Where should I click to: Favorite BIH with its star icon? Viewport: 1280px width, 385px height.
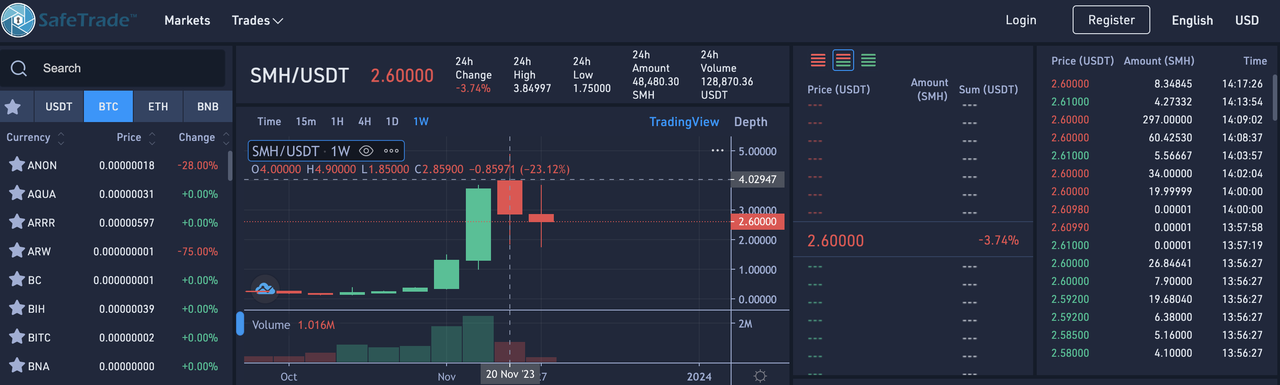(x=16, y=309)
